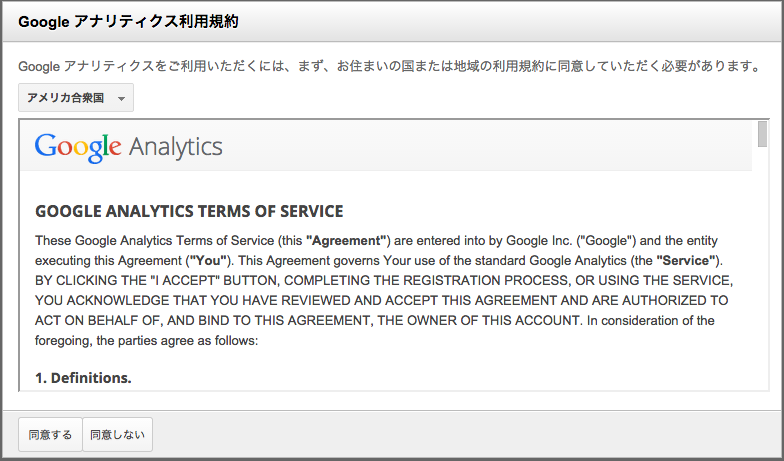
Task: Click the scrollbar track below the thumb
Action: pos(762,270)
